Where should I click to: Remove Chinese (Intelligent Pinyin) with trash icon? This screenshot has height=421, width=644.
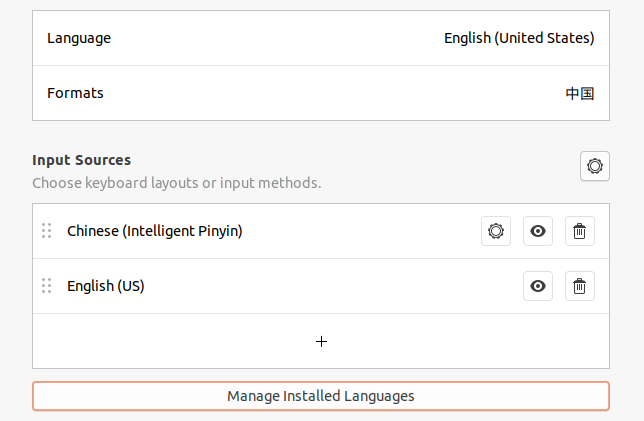click(579, 231)
